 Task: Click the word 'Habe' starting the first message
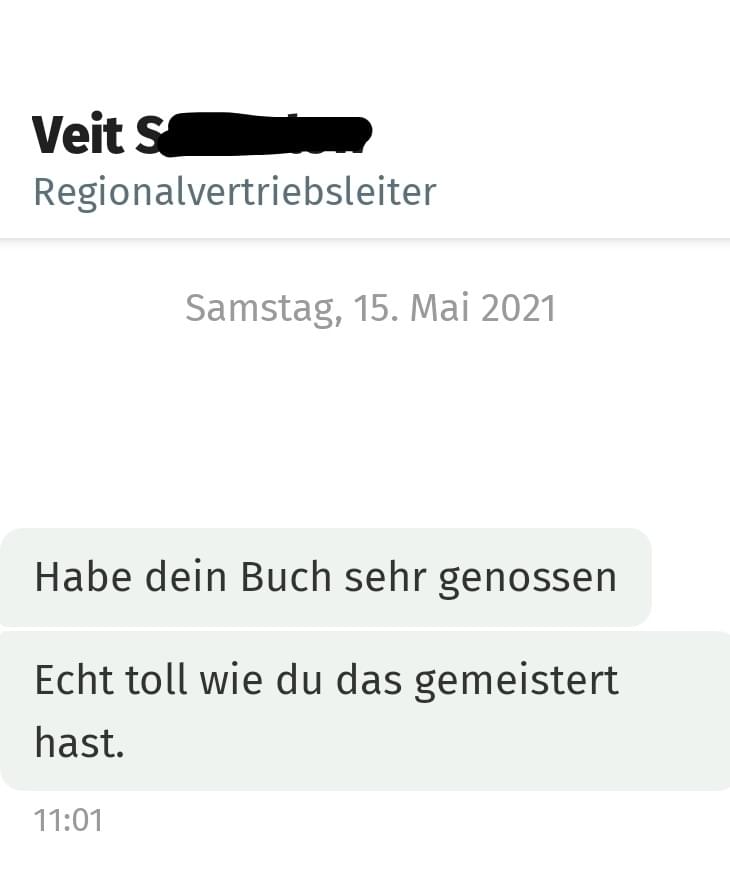point(83,577)
